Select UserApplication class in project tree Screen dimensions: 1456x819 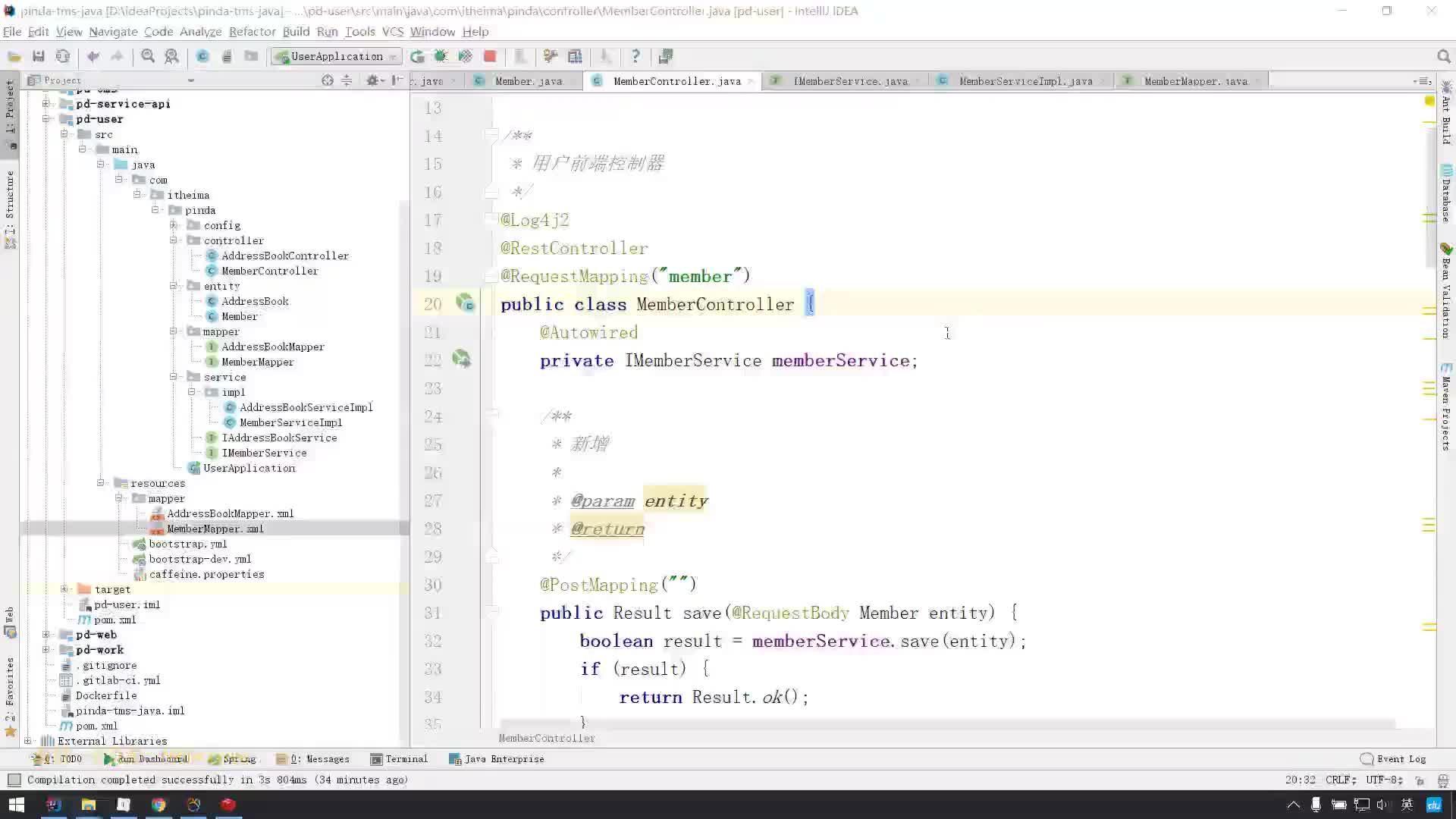[x=249, y=468]
